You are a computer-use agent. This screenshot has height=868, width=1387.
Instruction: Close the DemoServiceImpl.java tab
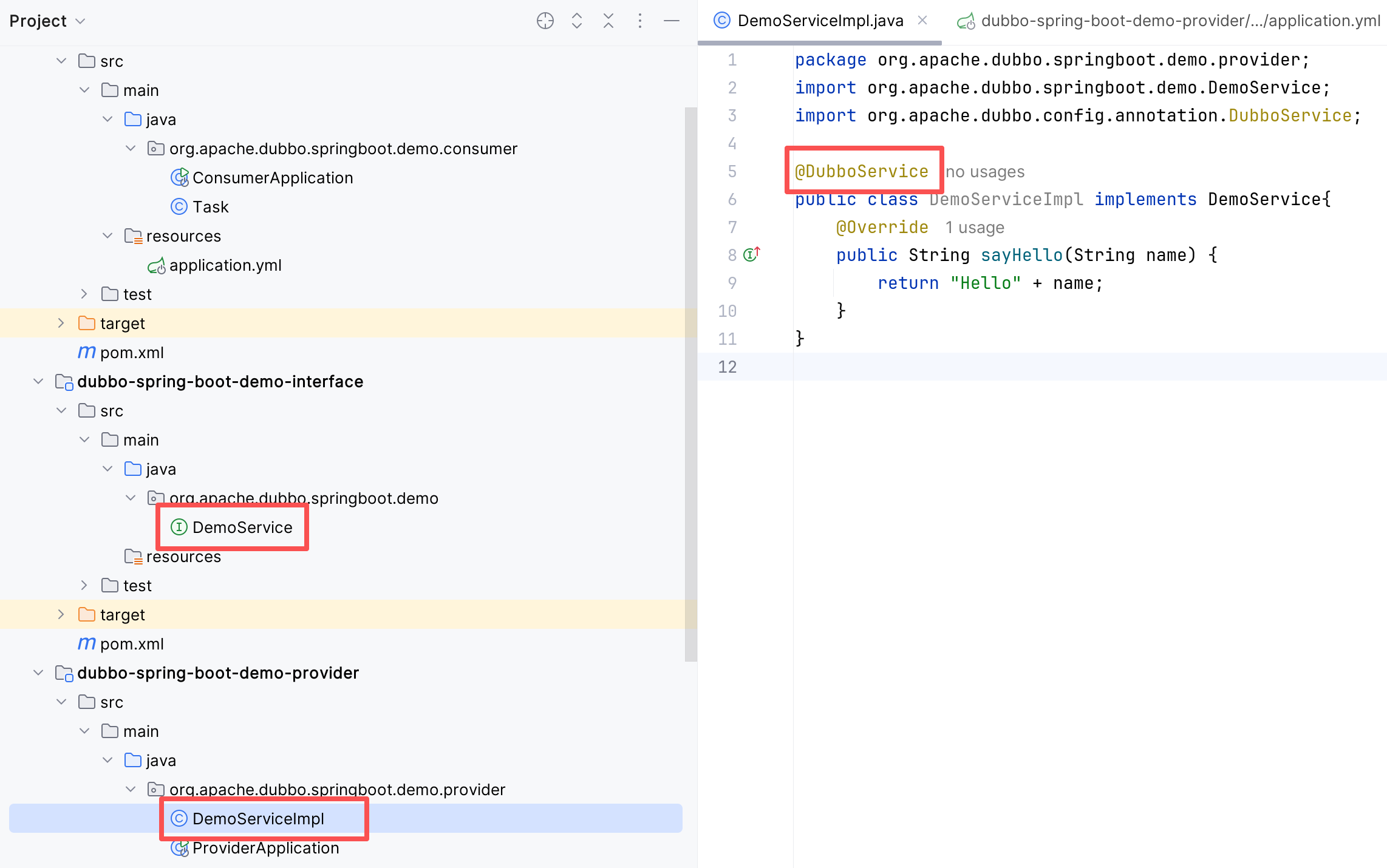[x=922, y=20]
